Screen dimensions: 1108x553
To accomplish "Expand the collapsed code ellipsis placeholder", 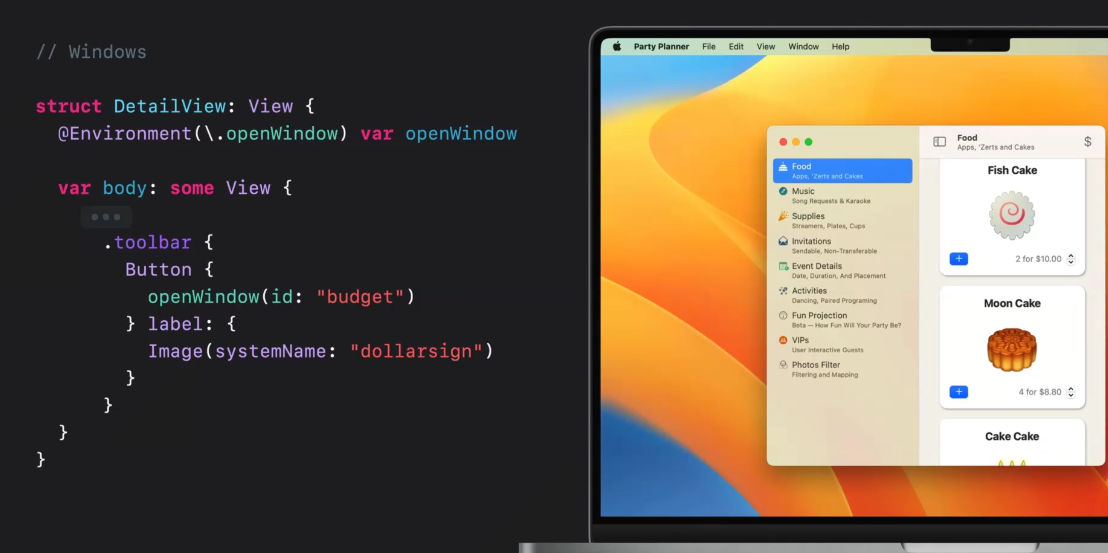I will tap(106, 217).
